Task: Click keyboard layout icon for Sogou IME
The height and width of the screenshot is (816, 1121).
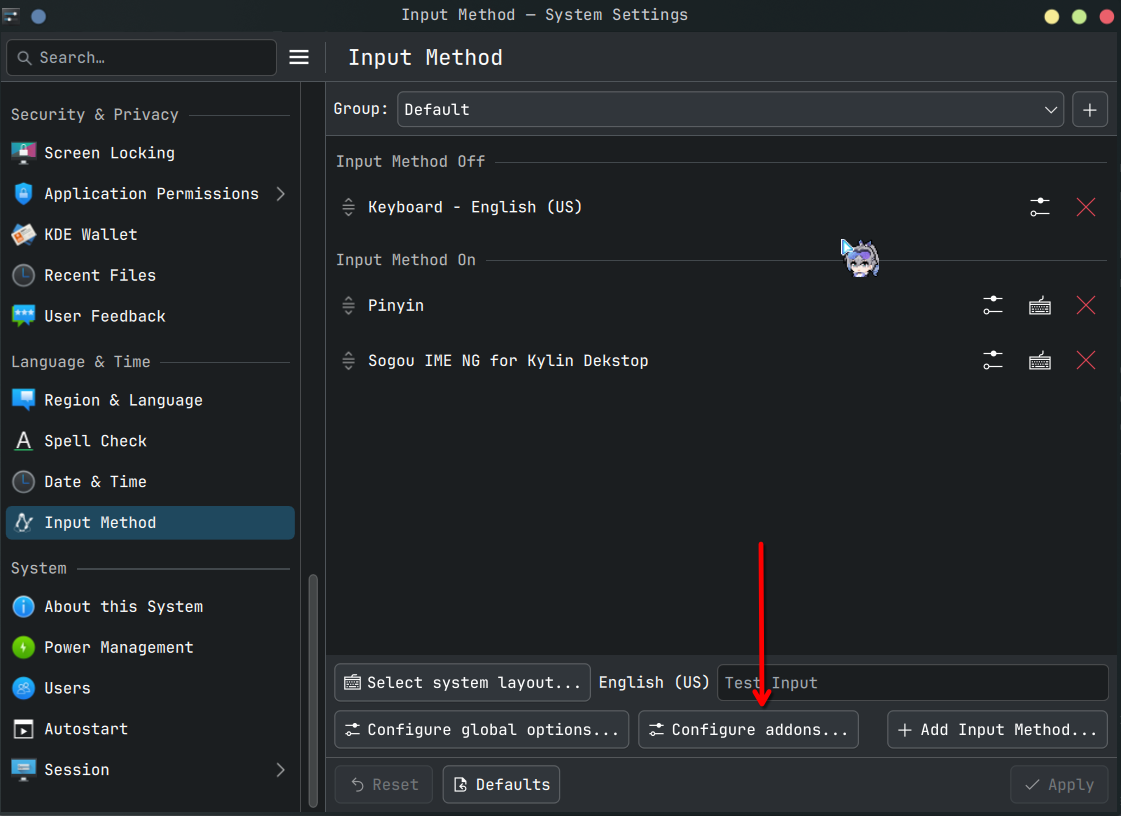Action: click(x=1040, y=361)
